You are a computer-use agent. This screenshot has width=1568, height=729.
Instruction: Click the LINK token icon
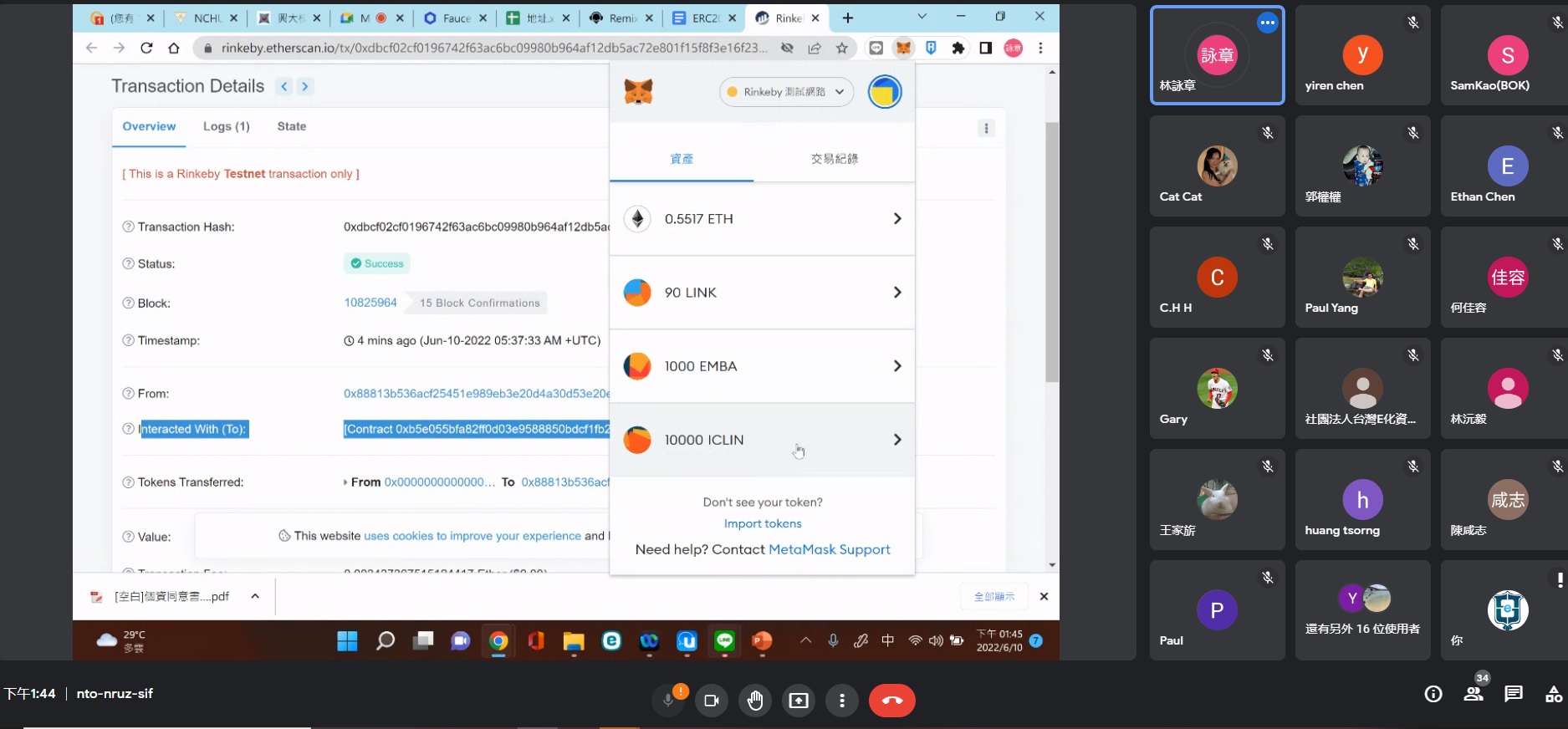point(637,293)
